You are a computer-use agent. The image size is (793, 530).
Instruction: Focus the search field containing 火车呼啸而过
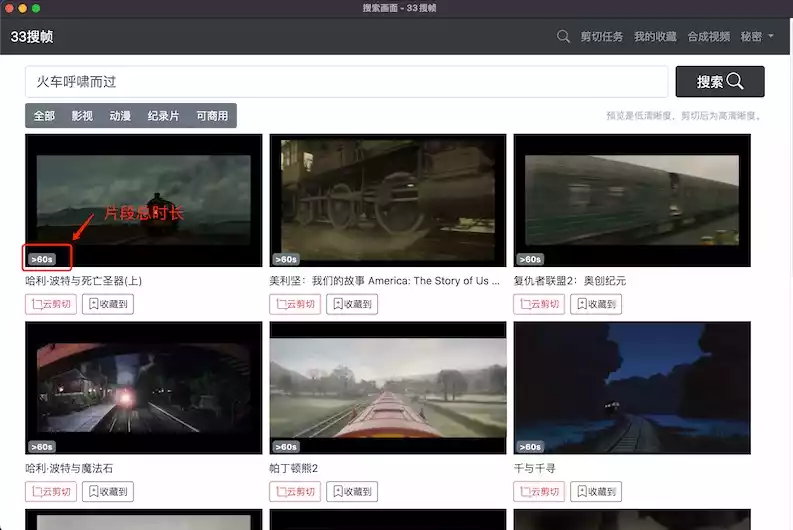point(346,81)
